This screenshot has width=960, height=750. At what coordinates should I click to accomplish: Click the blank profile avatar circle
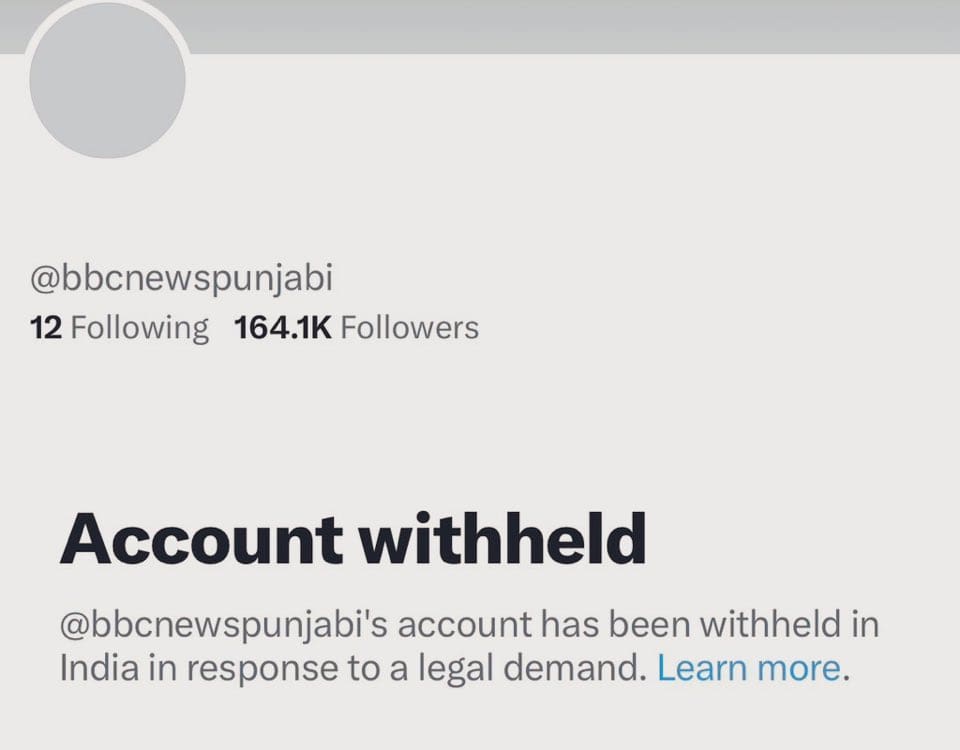coord(107,80)
